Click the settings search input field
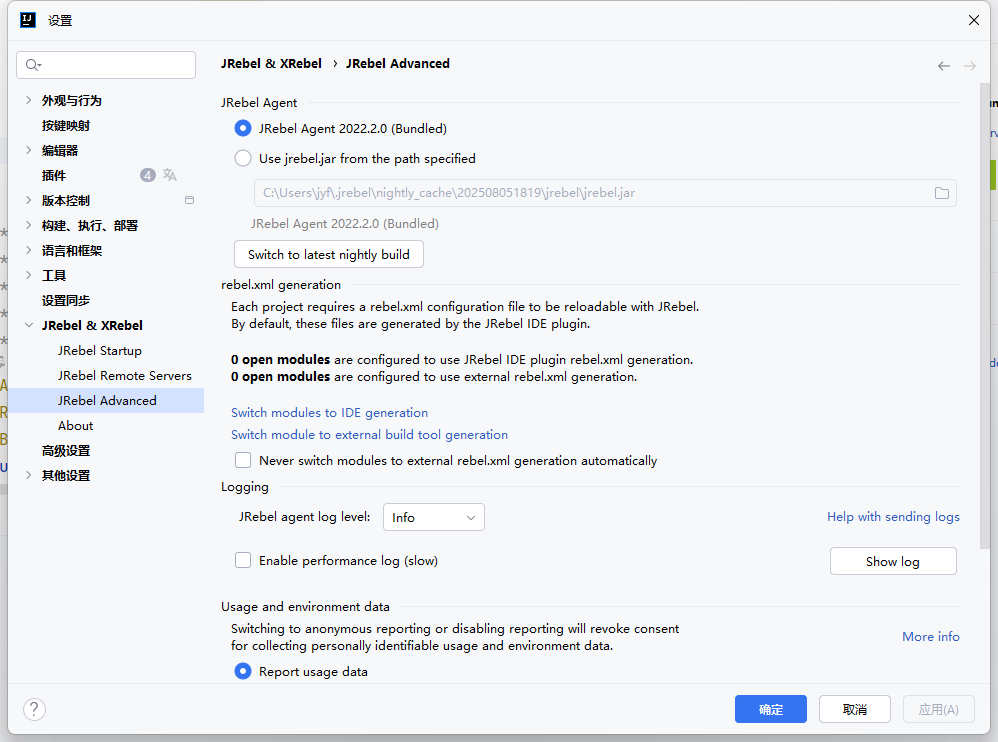Viewport: 998px width, 742px height. tap(106, 65)
